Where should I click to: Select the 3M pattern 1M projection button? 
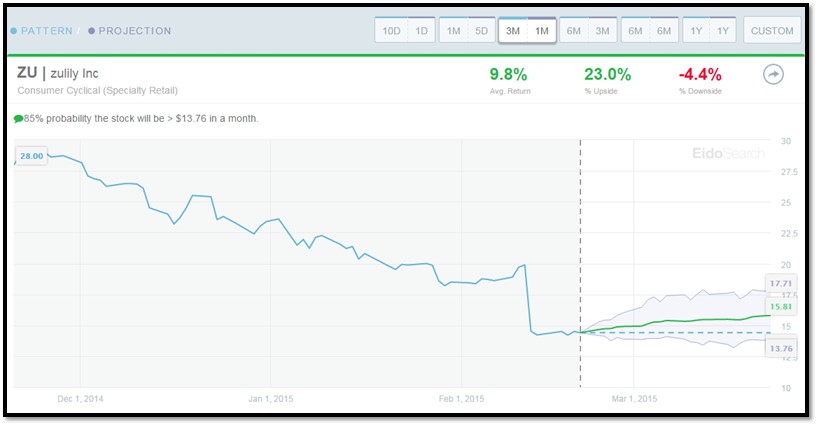(x=527, y=30)
